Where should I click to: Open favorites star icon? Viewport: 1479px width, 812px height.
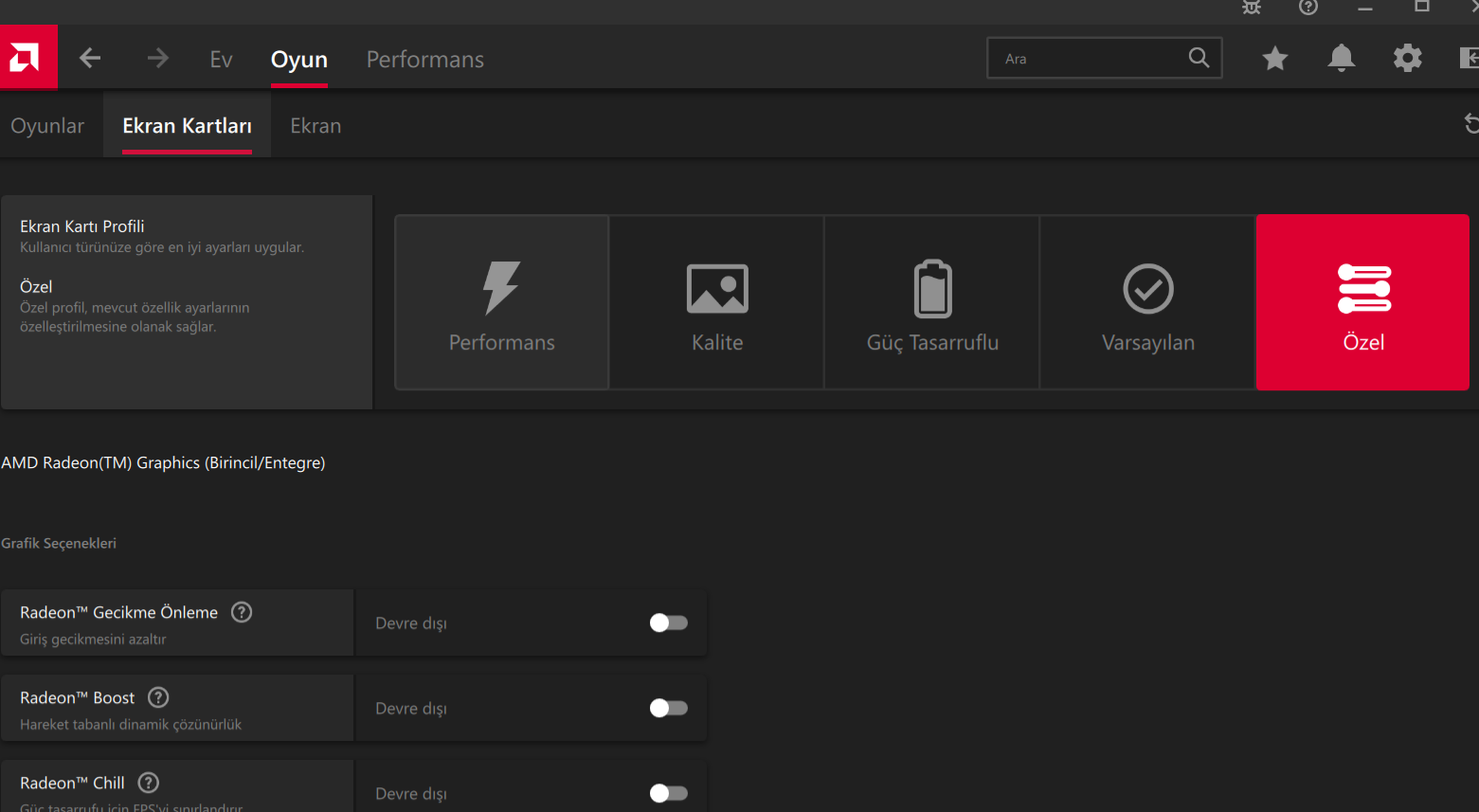(1275, 59)
